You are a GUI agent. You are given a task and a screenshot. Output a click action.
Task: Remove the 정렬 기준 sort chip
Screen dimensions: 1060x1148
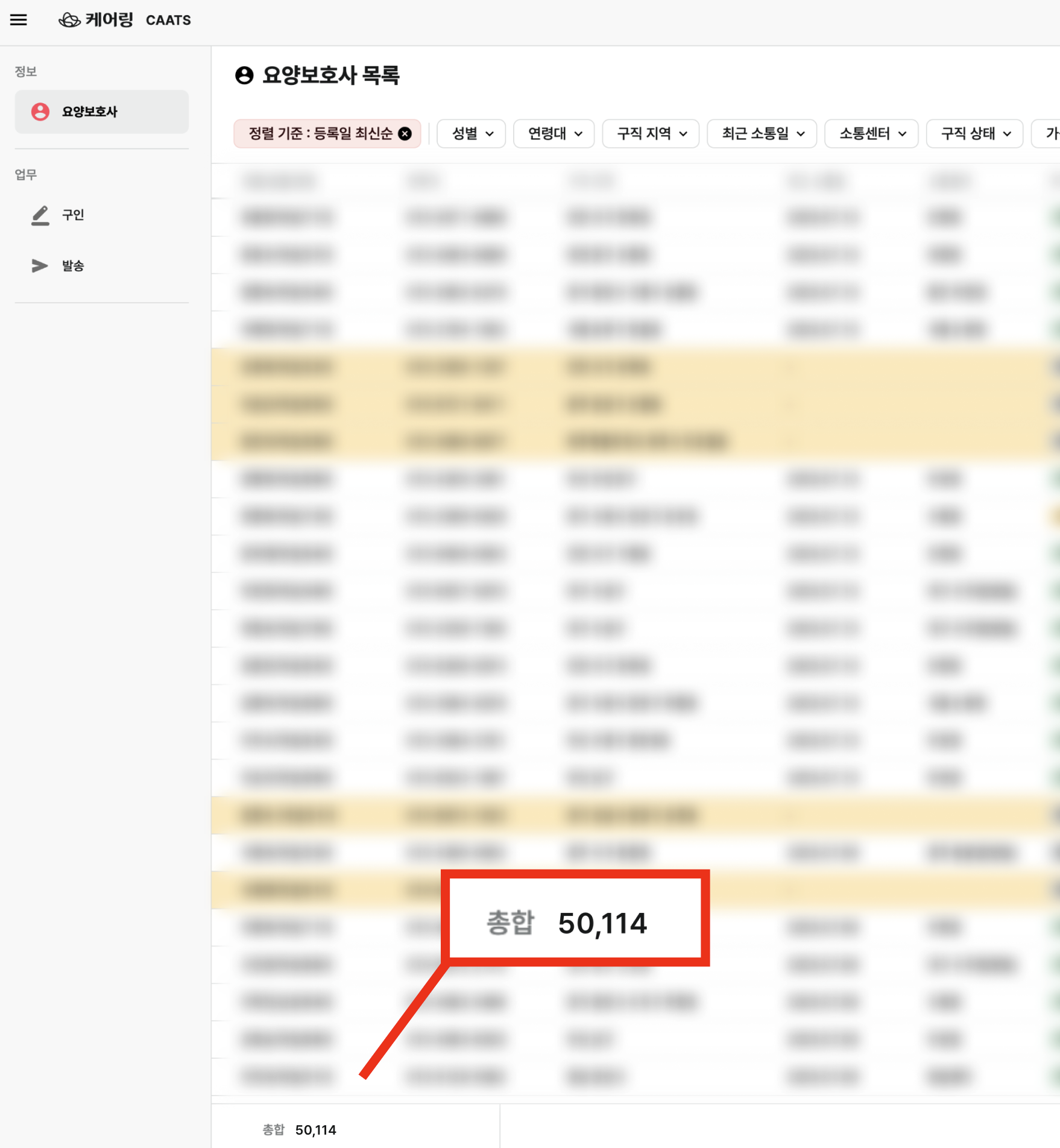(x=405, y=134)
